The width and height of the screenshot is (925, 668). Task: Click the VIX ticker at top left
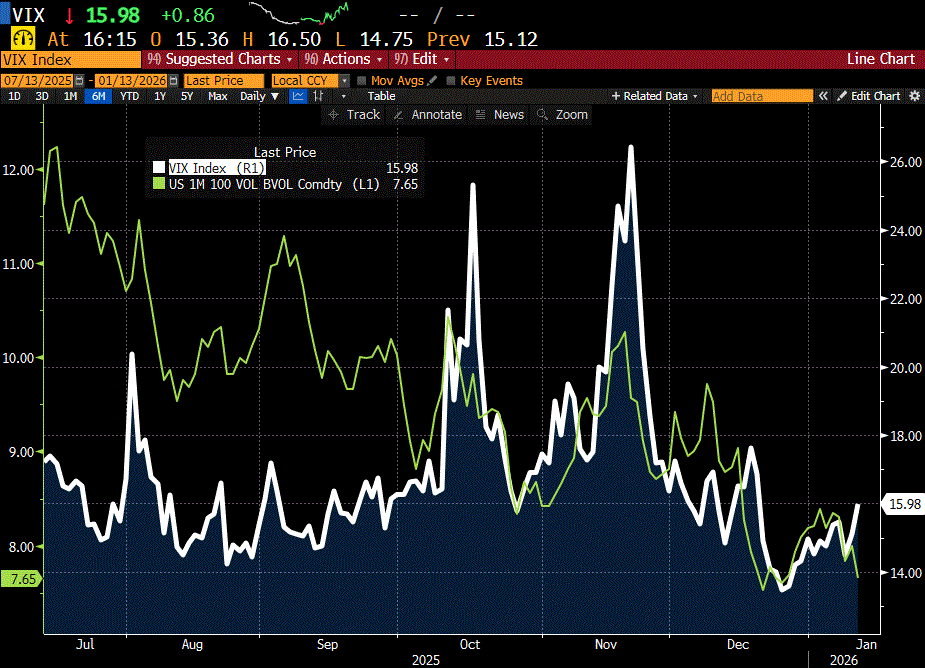coord(28,14)
